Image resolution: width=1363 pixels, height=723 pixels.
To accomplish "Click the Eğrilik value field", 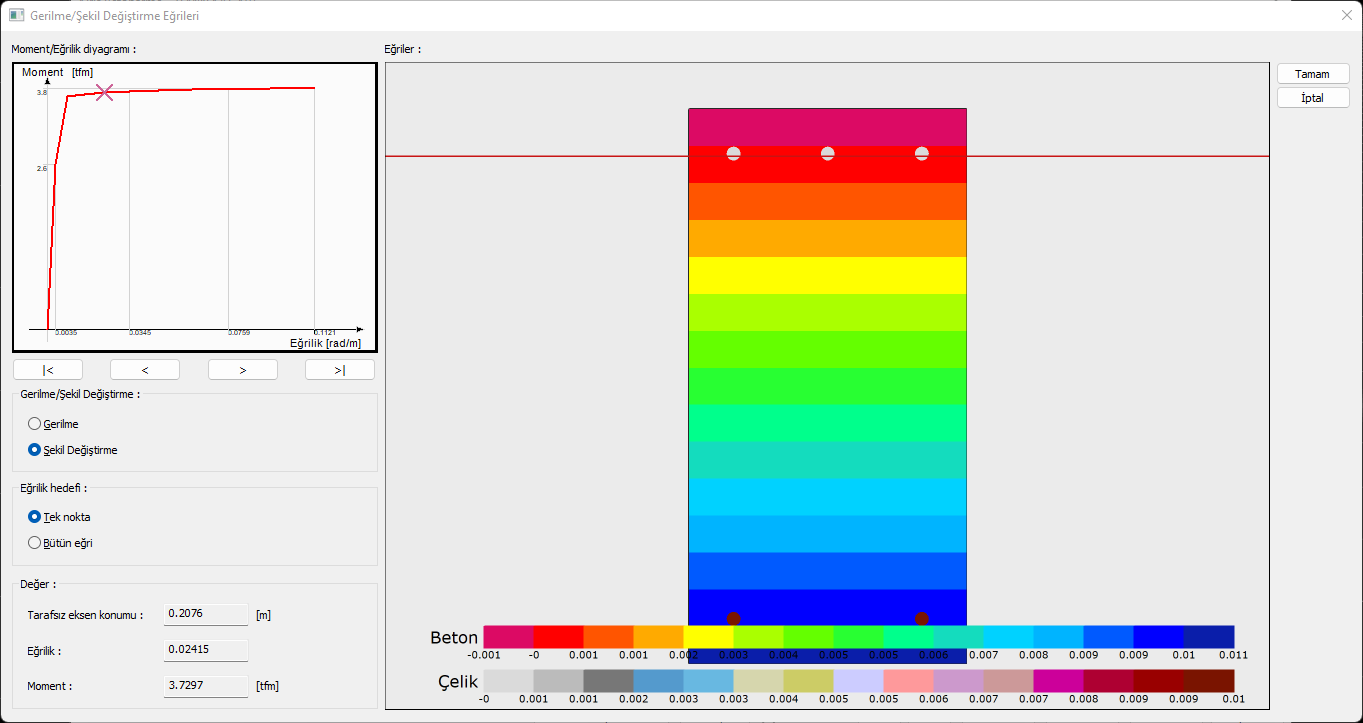I will coord(206,650).
